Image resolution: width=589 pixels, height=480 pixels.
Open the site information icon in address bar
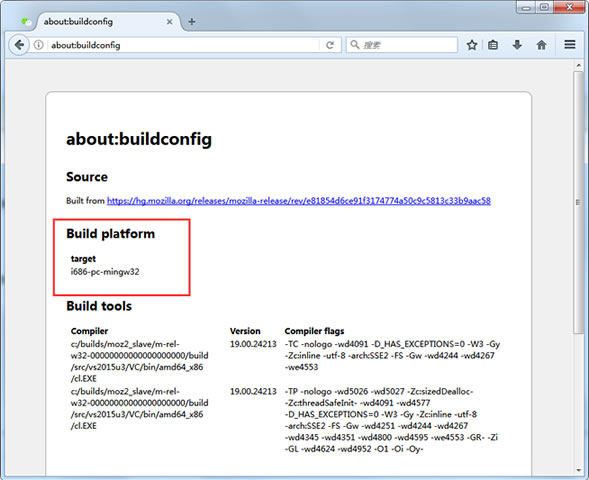[x=38, y=45]
